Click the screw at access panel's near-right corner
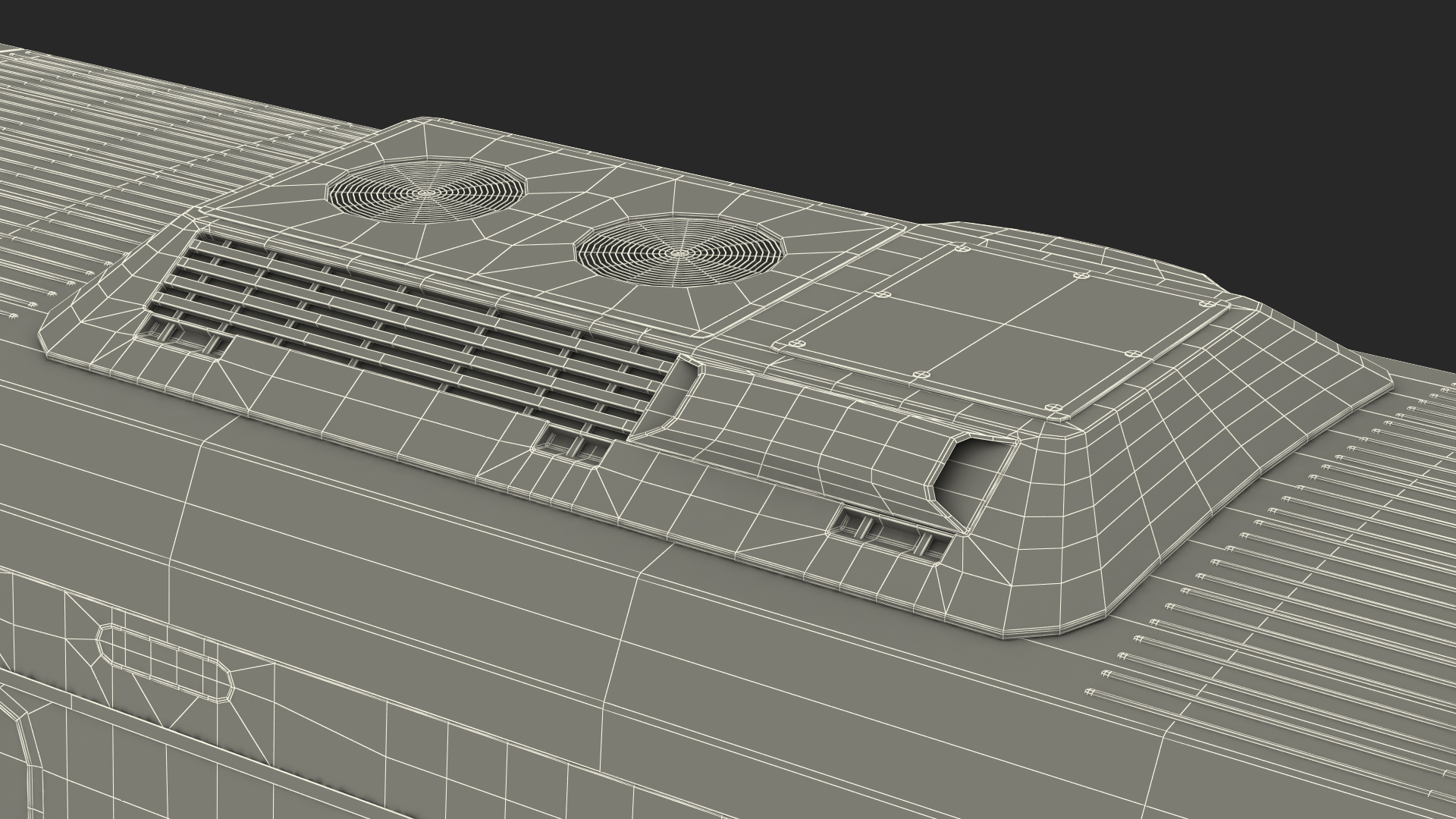Viewport: 1456px width, 819px height. click(1054, 407)
